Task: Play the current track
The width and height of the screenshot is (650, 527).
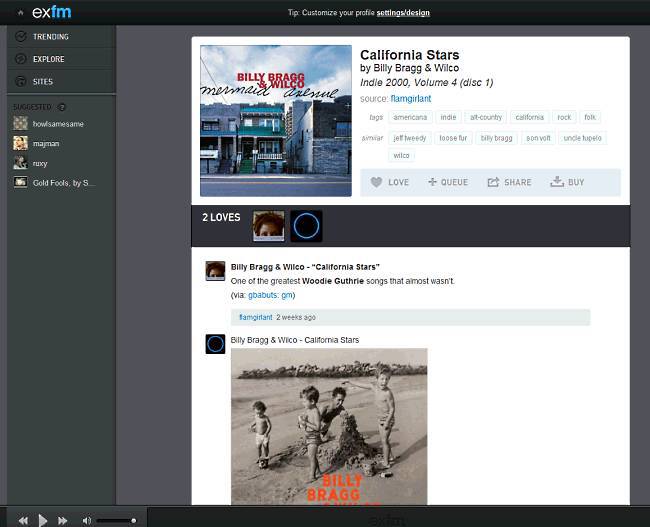Action: tap(42, 520)
